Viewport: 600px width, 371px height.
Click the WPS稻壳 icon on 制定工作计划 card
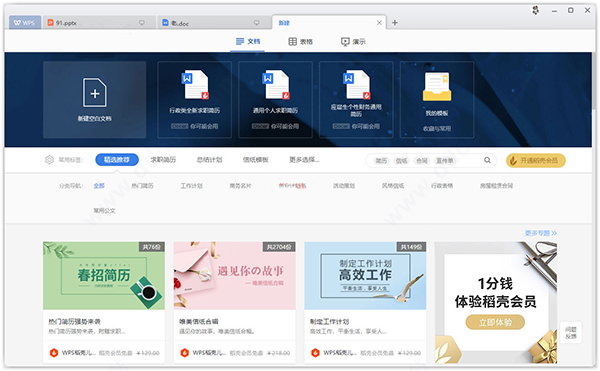pyautogui.click(x=315, y=353)
